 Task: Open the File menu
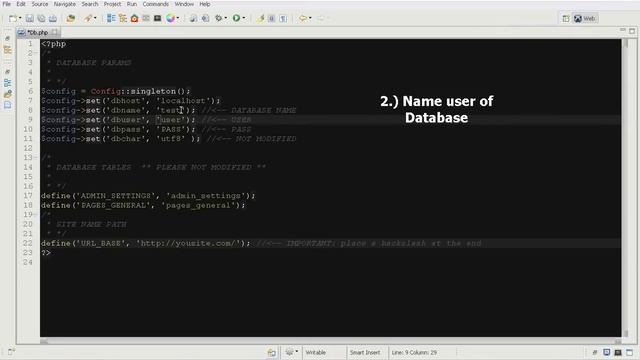pos(7,4)
